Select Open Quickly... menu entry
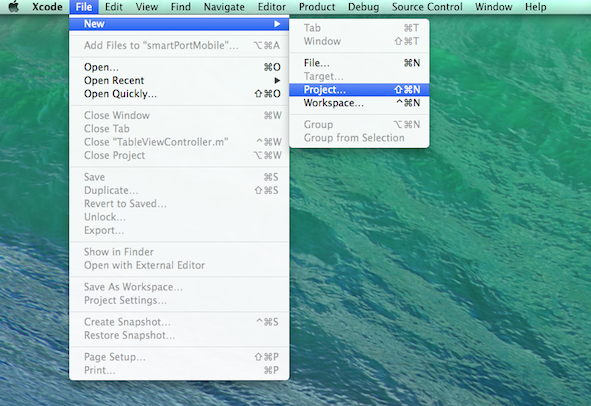The width and height of the screenshot is (591, 406). pyautogui.click(x=179, y=93)
